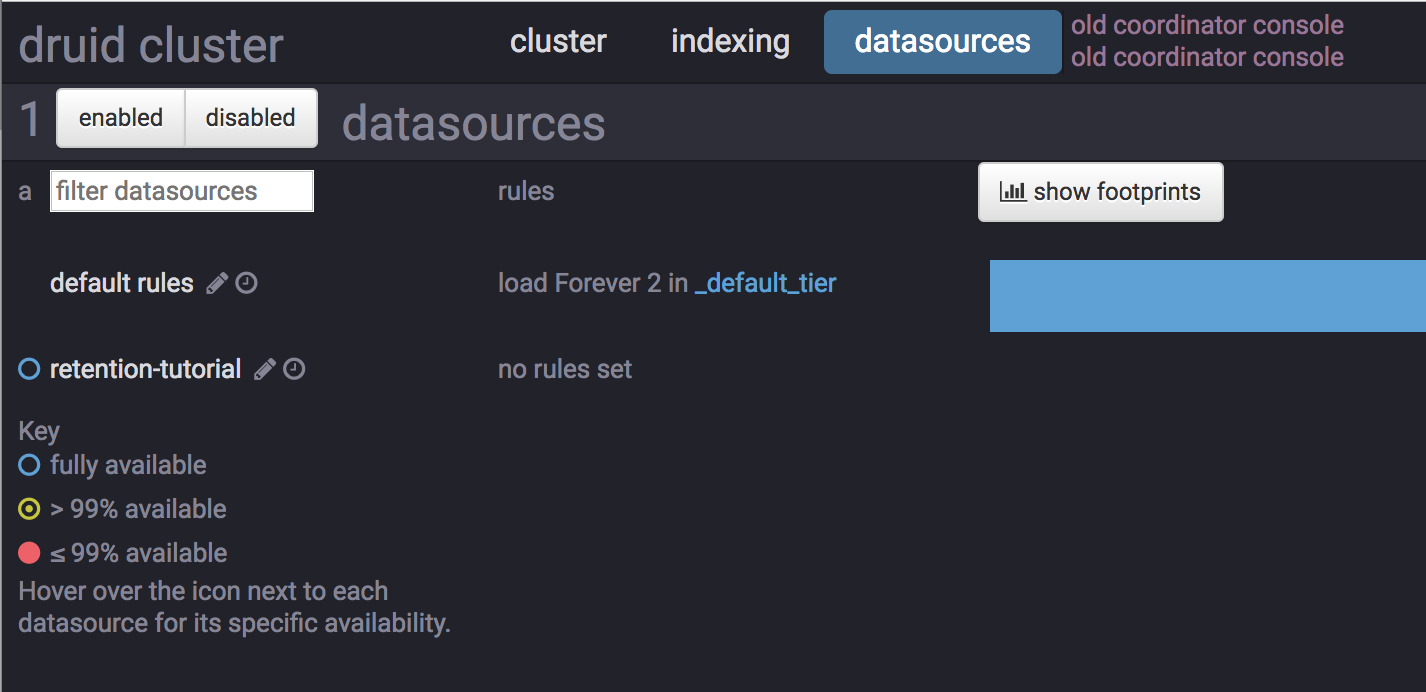The image size is (1426, 692).
Task: Open the retention-tutorial datasource
Action: (x=145, y=370)
